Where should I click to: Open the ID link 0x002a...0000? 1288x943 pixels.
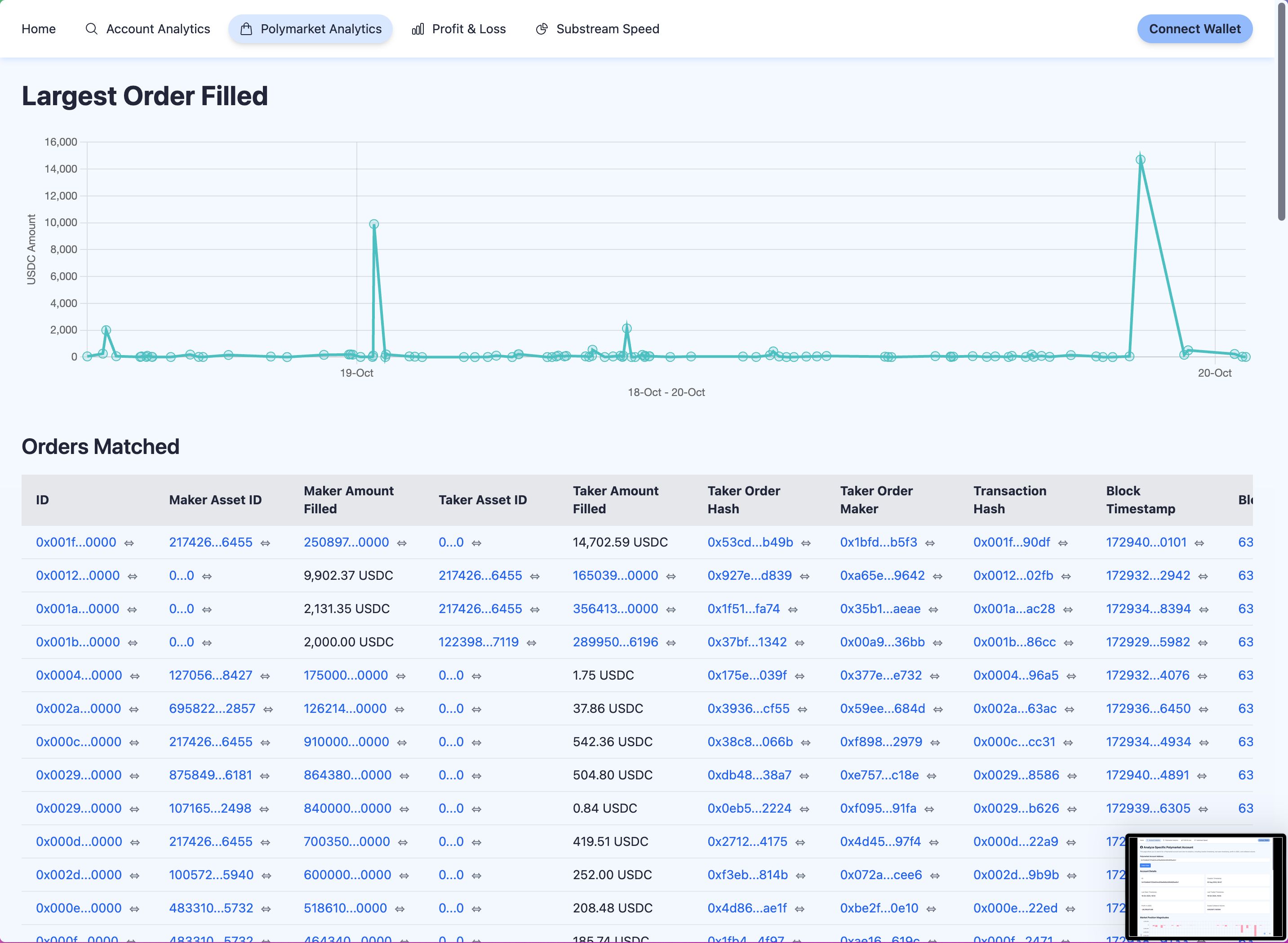79,708
